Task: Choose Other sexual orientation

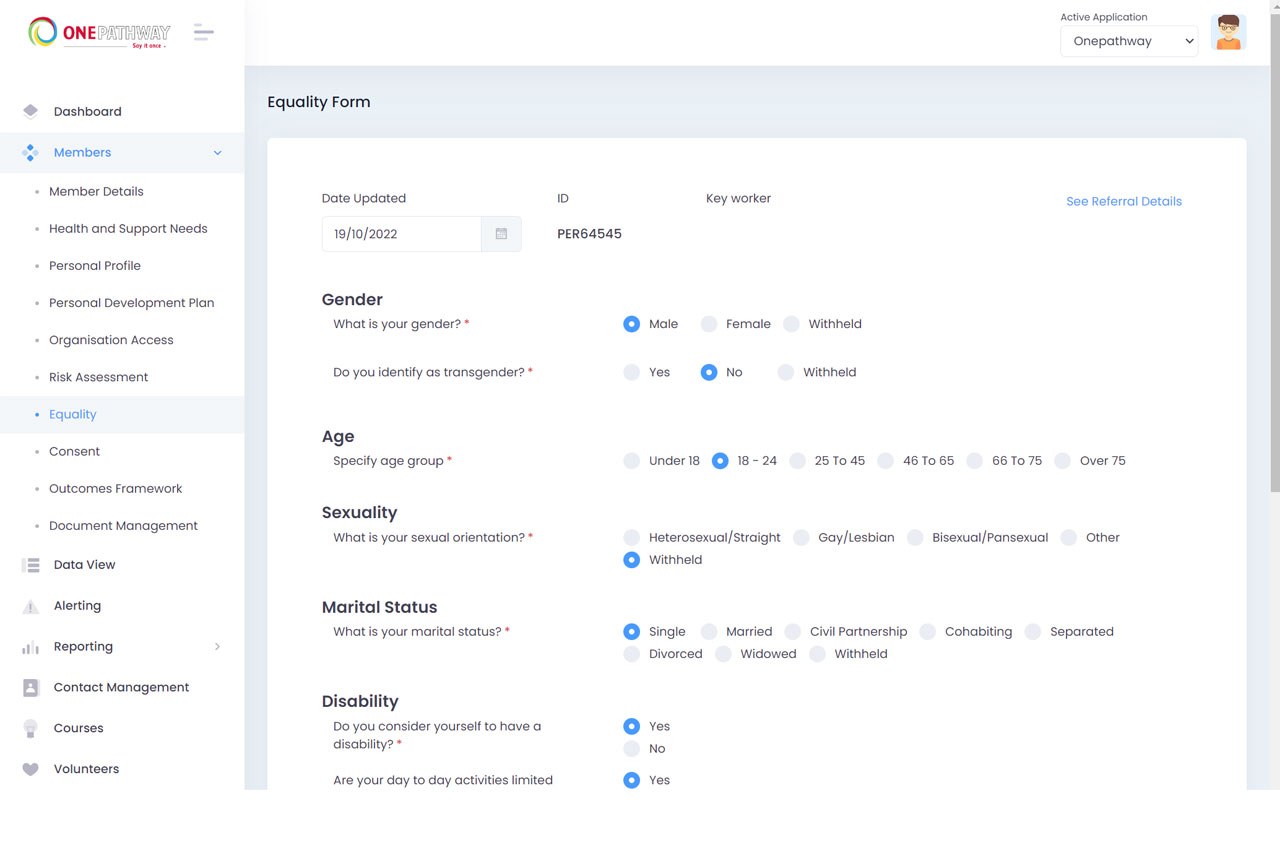Action: pos(1068,538)
